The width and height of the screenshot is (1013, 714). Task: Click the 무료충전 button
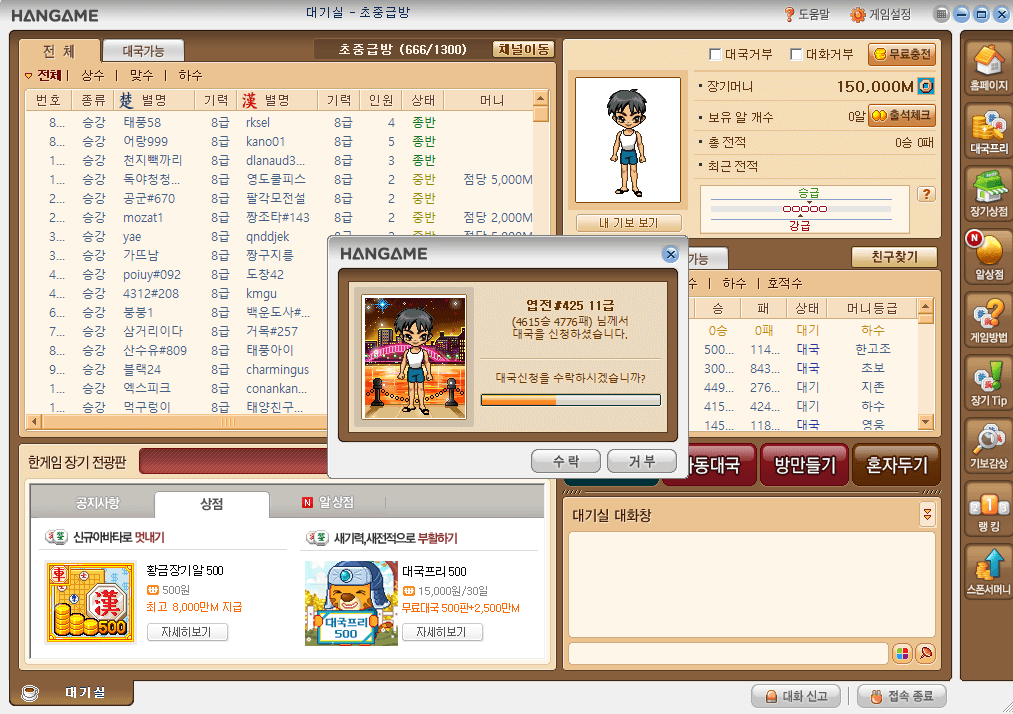tap(903, 54)
